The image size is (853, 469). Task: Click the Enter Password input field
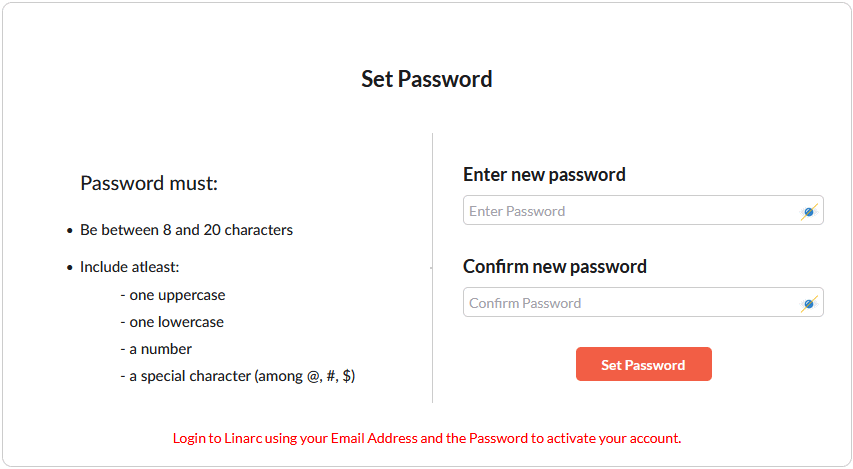630,211
